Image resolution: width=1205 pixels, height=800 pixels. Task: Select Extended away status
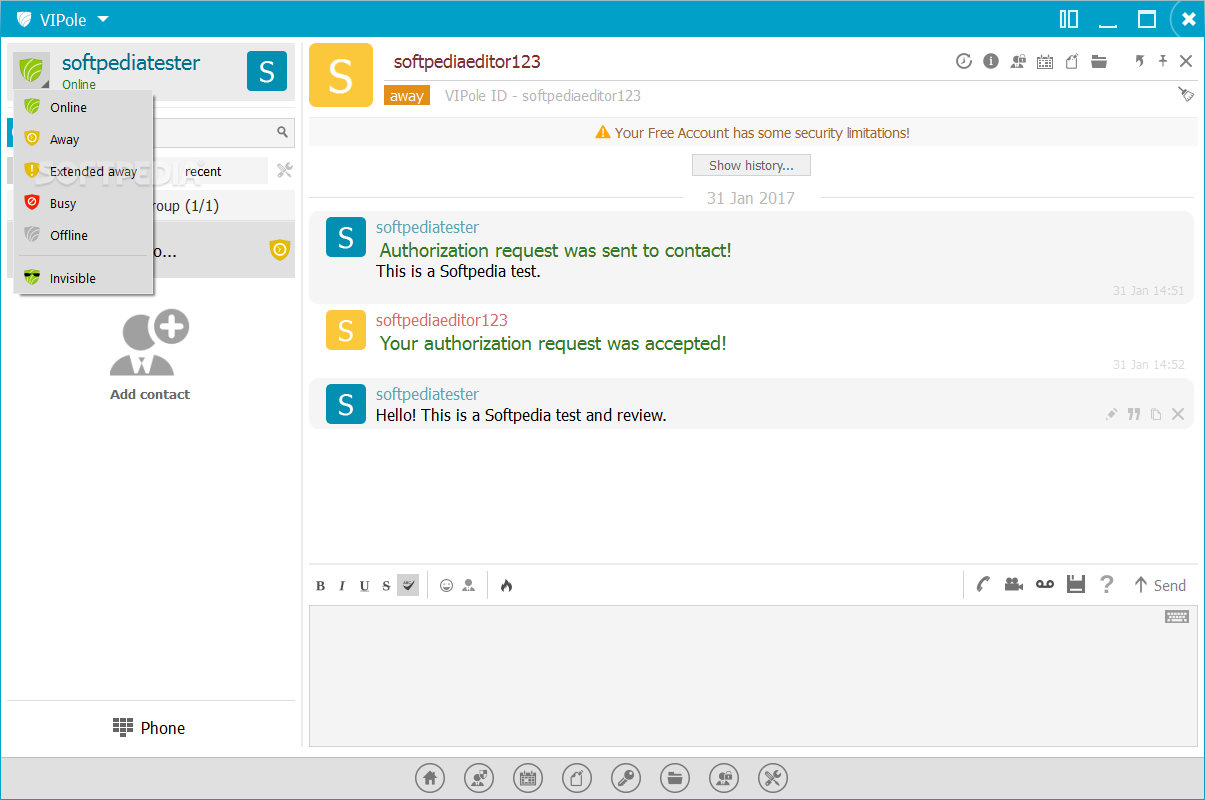(x=83, y=171)
